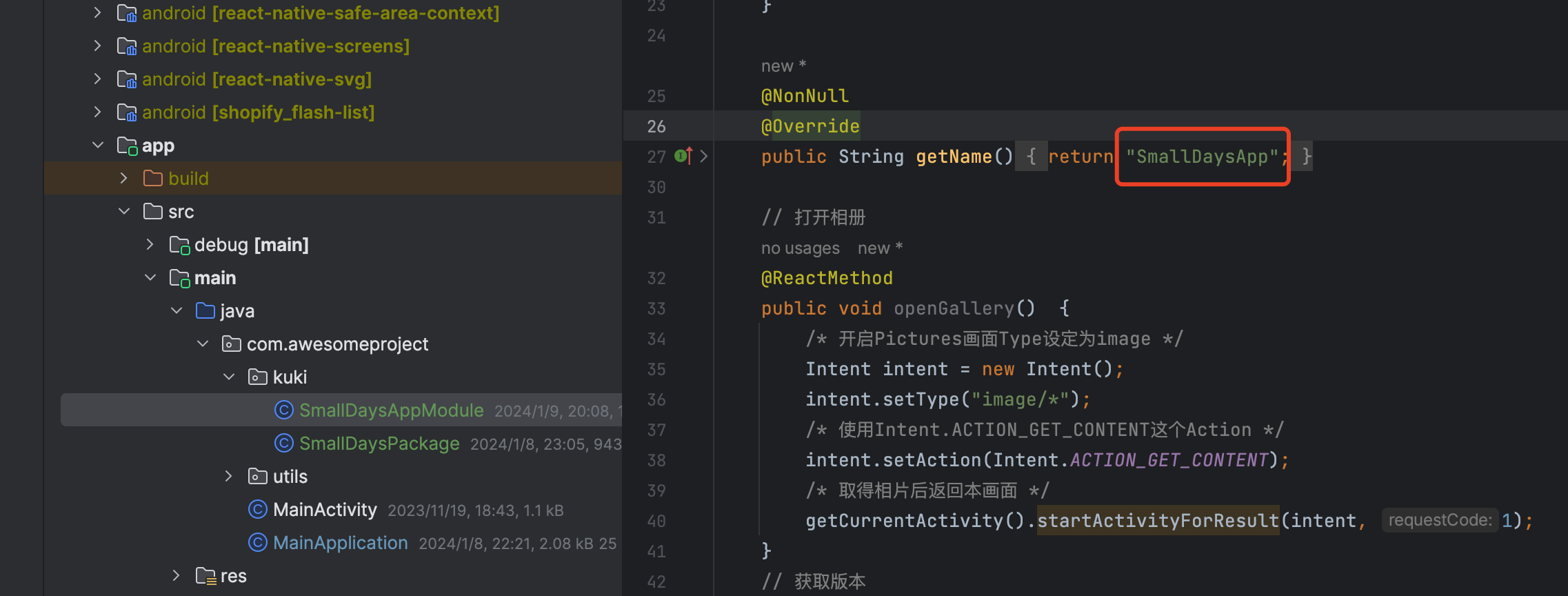The image size is (1568, 596).
Task: Click shopify_flash-list module folder icon
Action: [127, 112]
